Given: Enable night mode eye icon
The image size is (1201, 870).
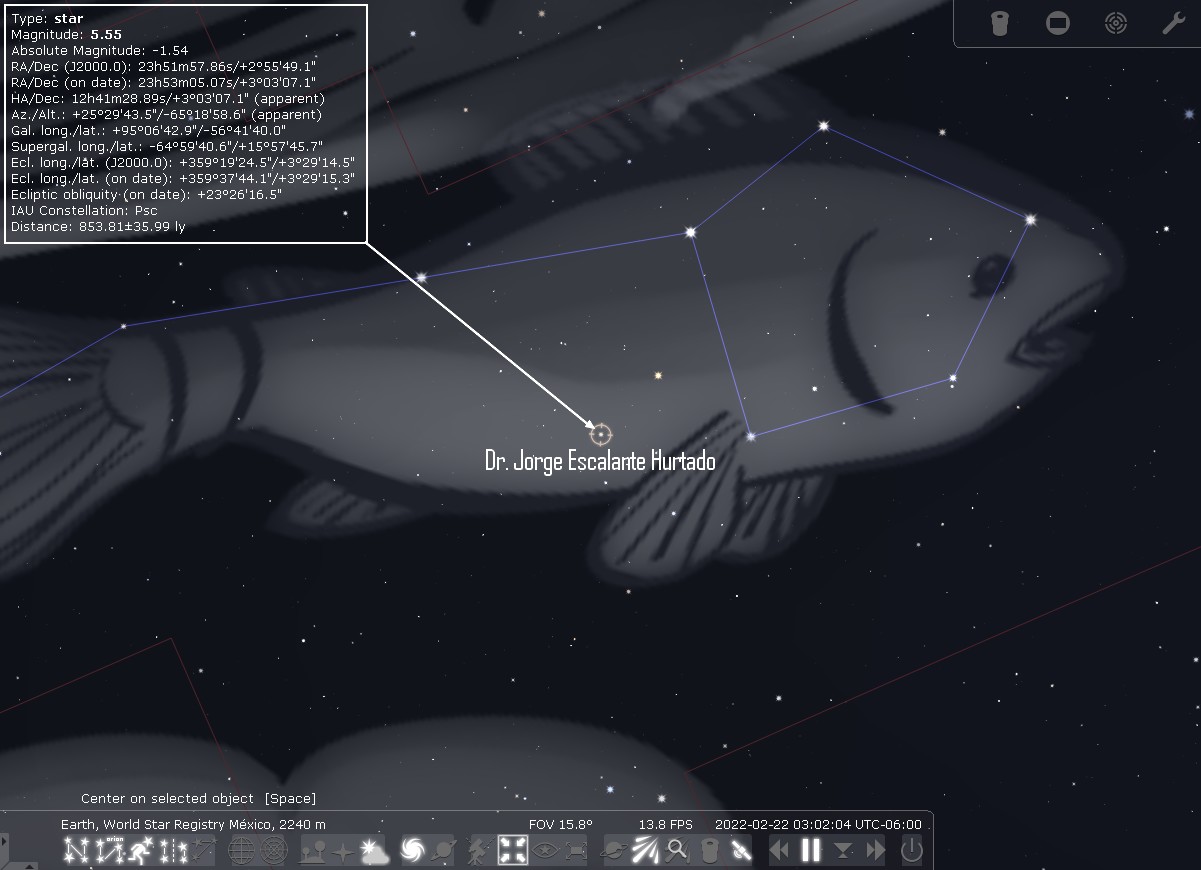Looking at the screenshot, I should (x=546, y=851).
